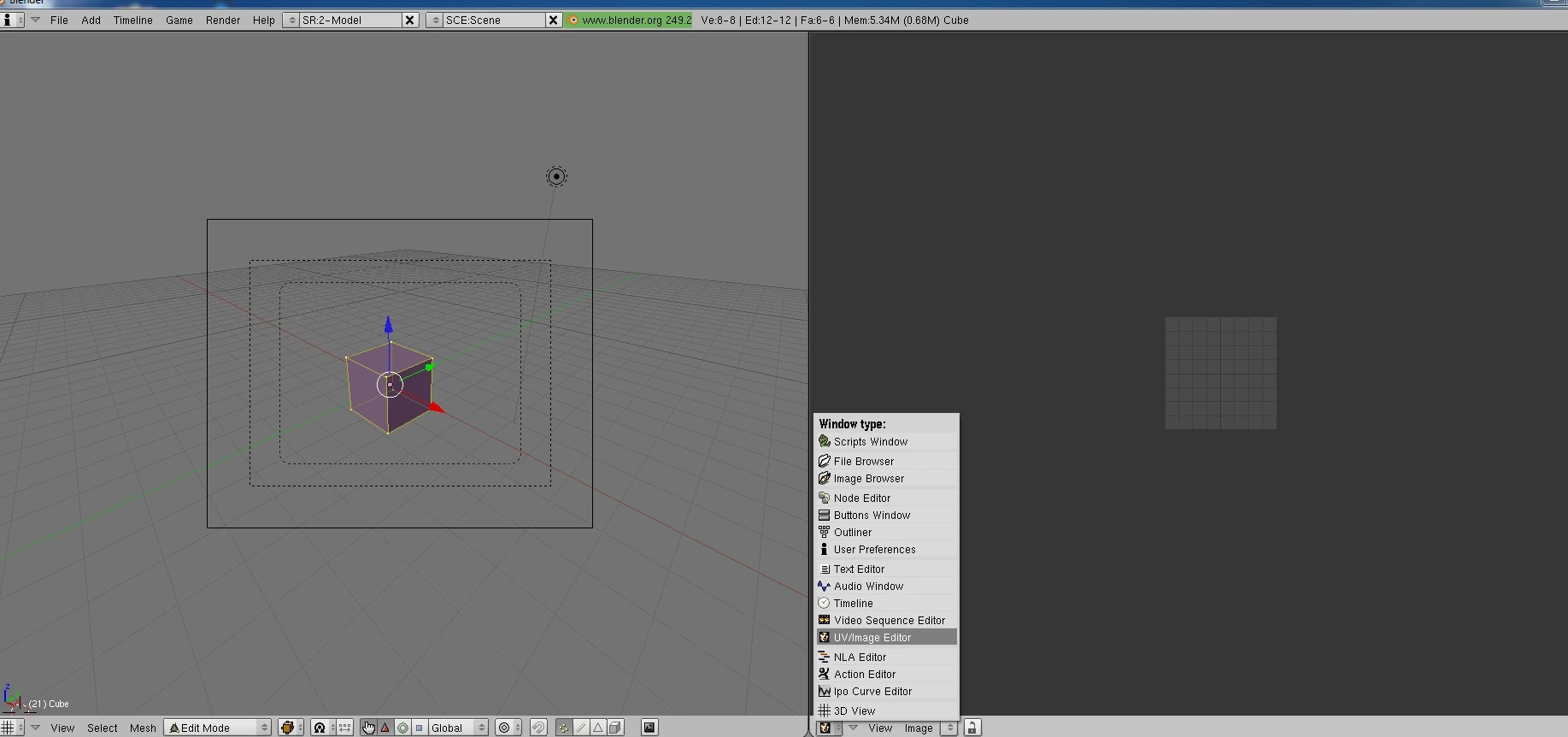The width and height of the screenshot is (1568, 737).
Task: Browse scenes beside SCE:Scene
Action: pyautogui.click(x=434, y=20)
